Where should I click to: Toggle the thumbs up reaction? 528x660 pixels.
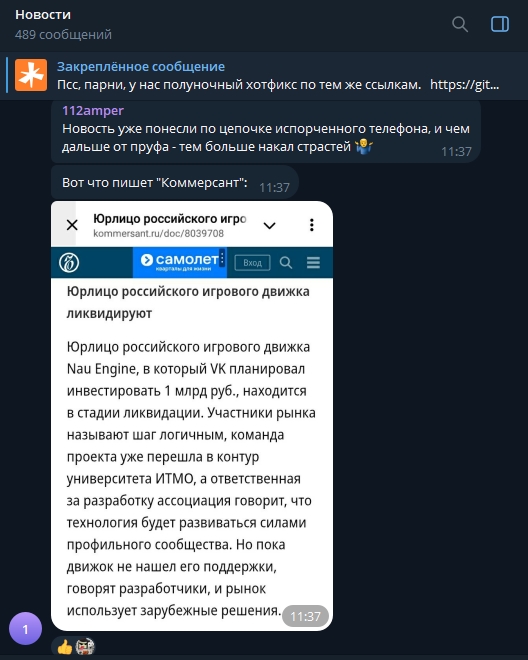click(x=64, y=647)
